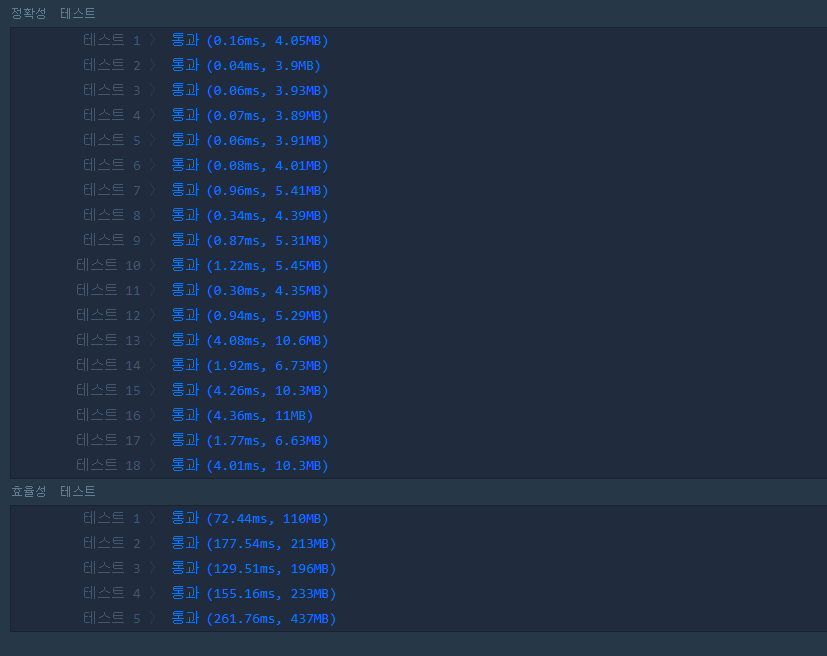Click the 테스트 10 label
The width and height of the screenshot is (827, 656).
point(108,265)
